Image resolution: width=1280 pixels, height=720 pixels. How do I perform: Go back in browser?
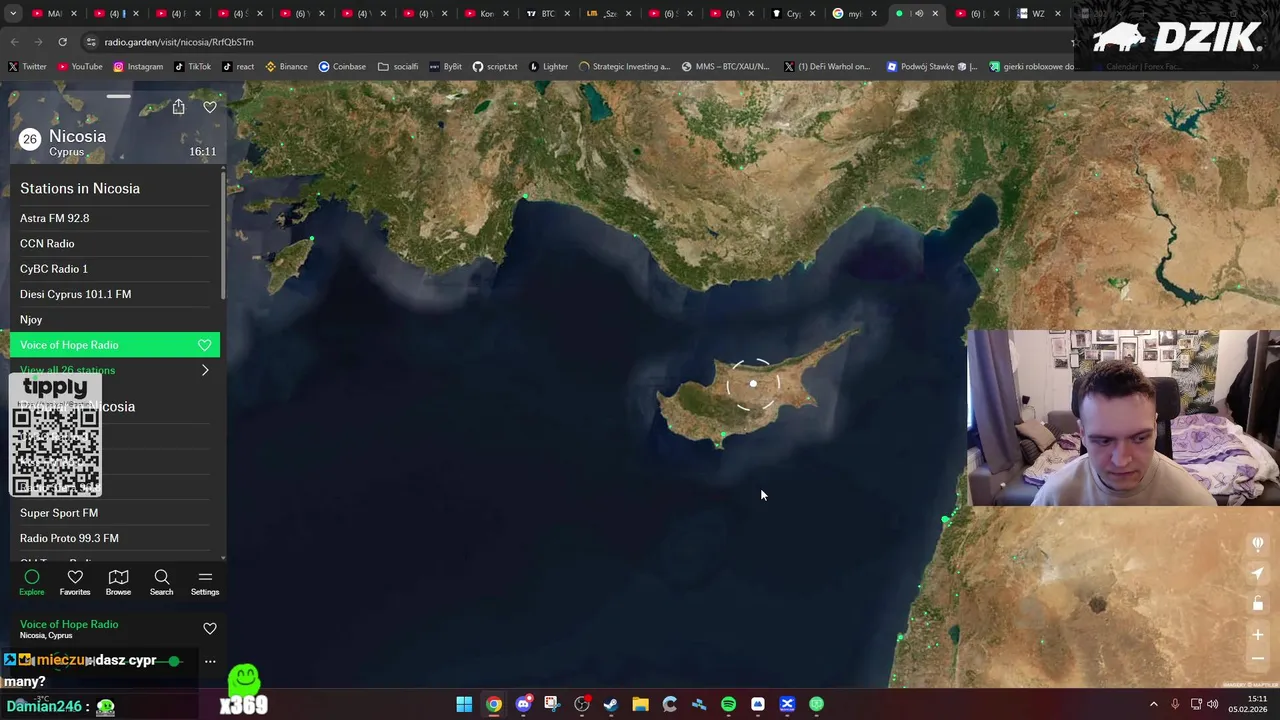(14, 42)
